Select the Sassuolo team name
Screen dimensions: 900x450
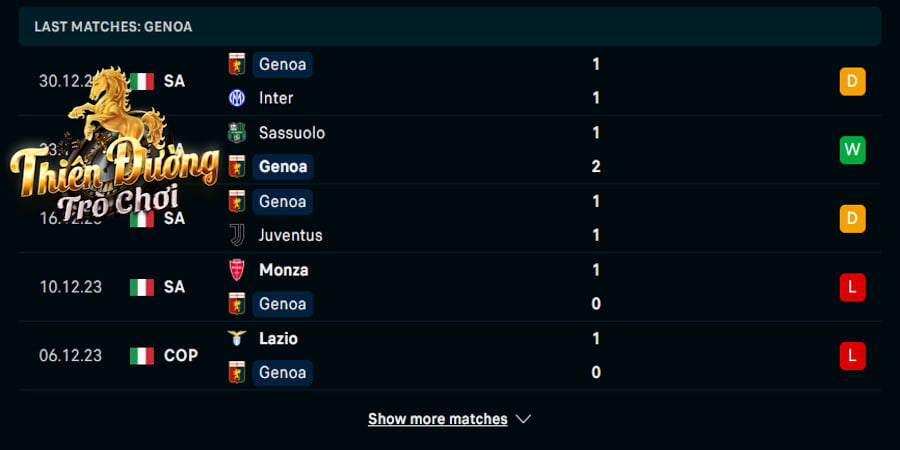pyautogui.click(x=292, y=133)
